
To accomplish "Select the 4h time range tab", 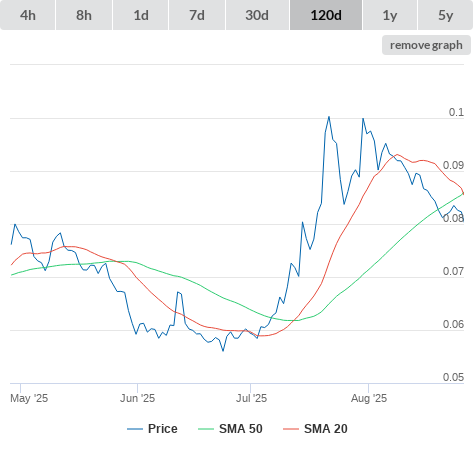I will point(28,15).
